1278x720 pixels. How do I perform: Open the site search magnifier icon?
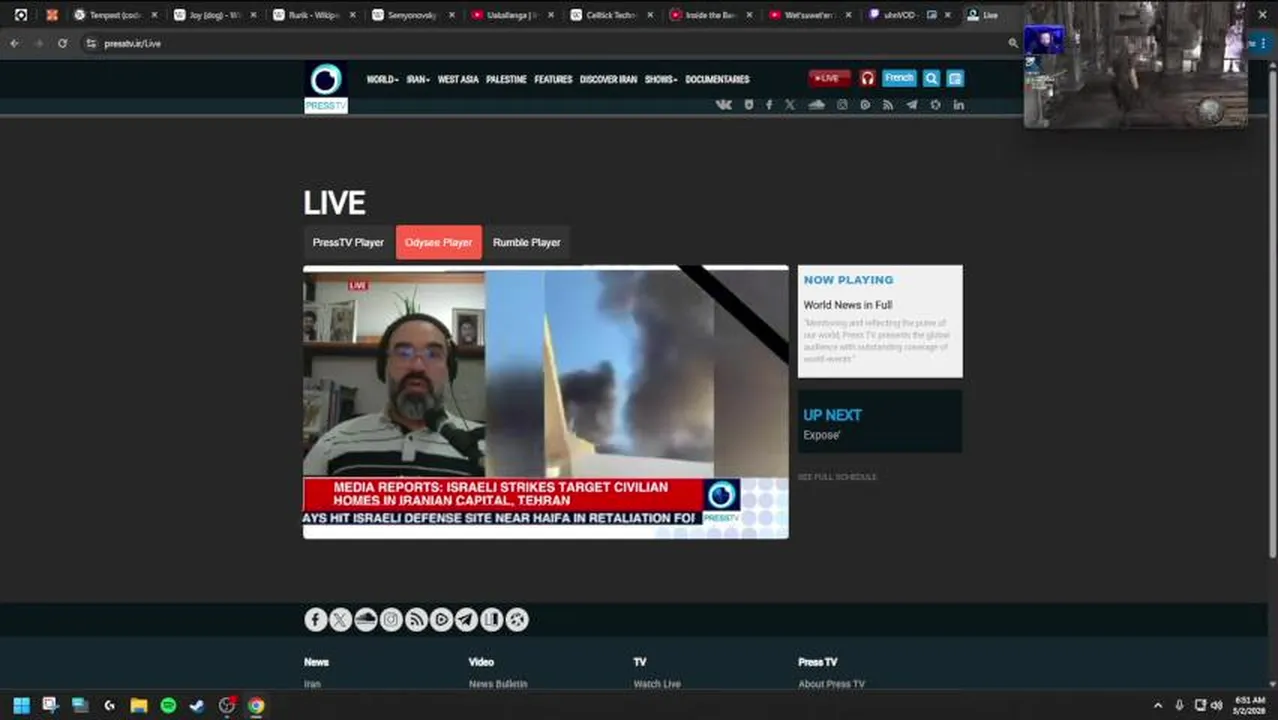[931, 78]
